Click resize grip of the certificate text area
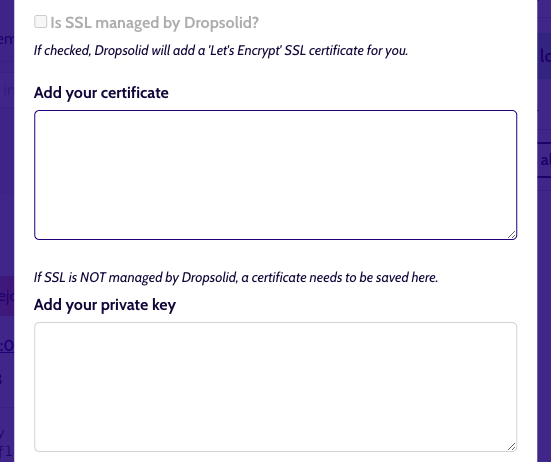 point(512,235)
